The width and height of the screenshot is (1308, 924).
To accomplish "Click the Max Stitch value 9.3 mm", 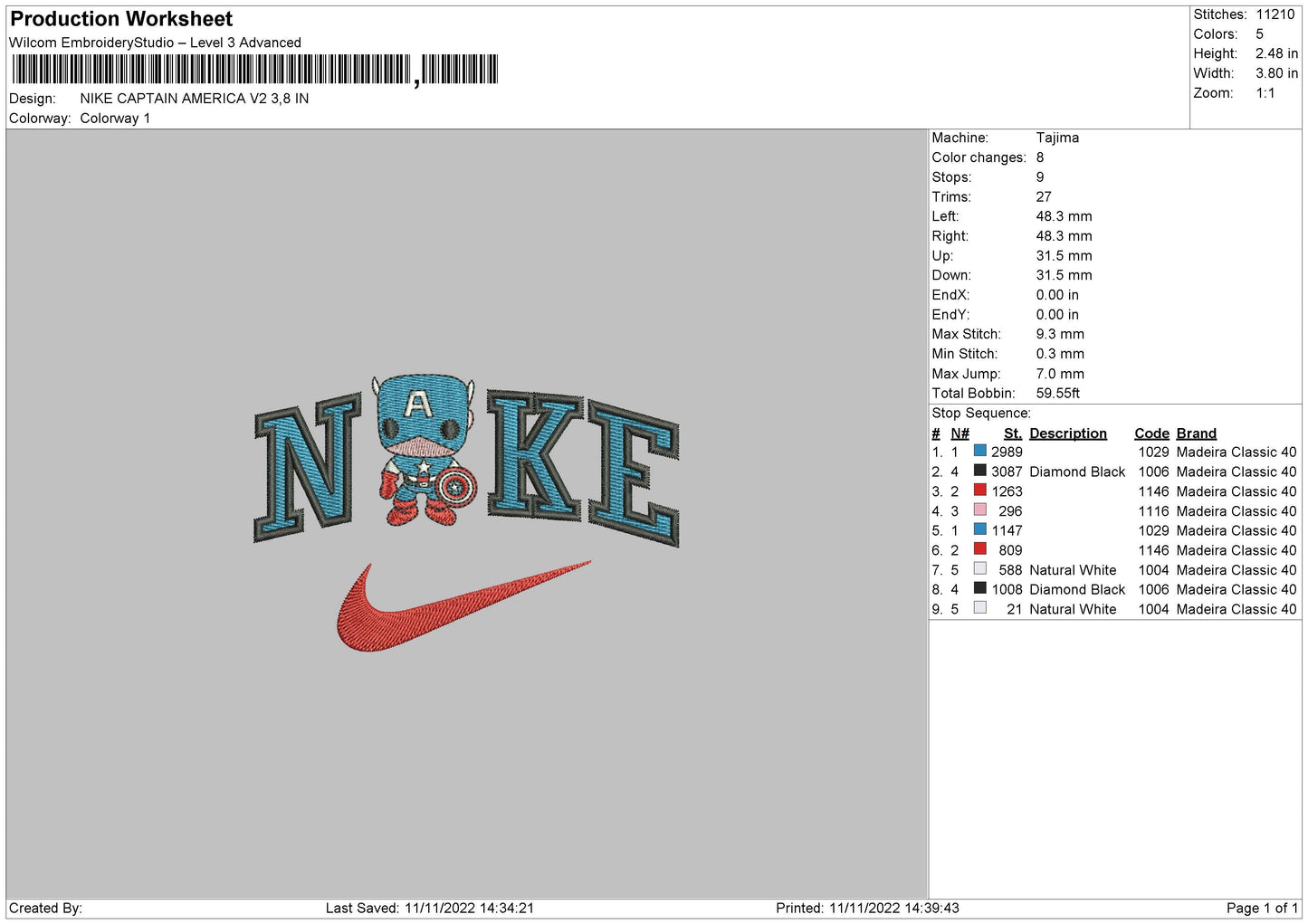I will click(x=1060, y=334).
